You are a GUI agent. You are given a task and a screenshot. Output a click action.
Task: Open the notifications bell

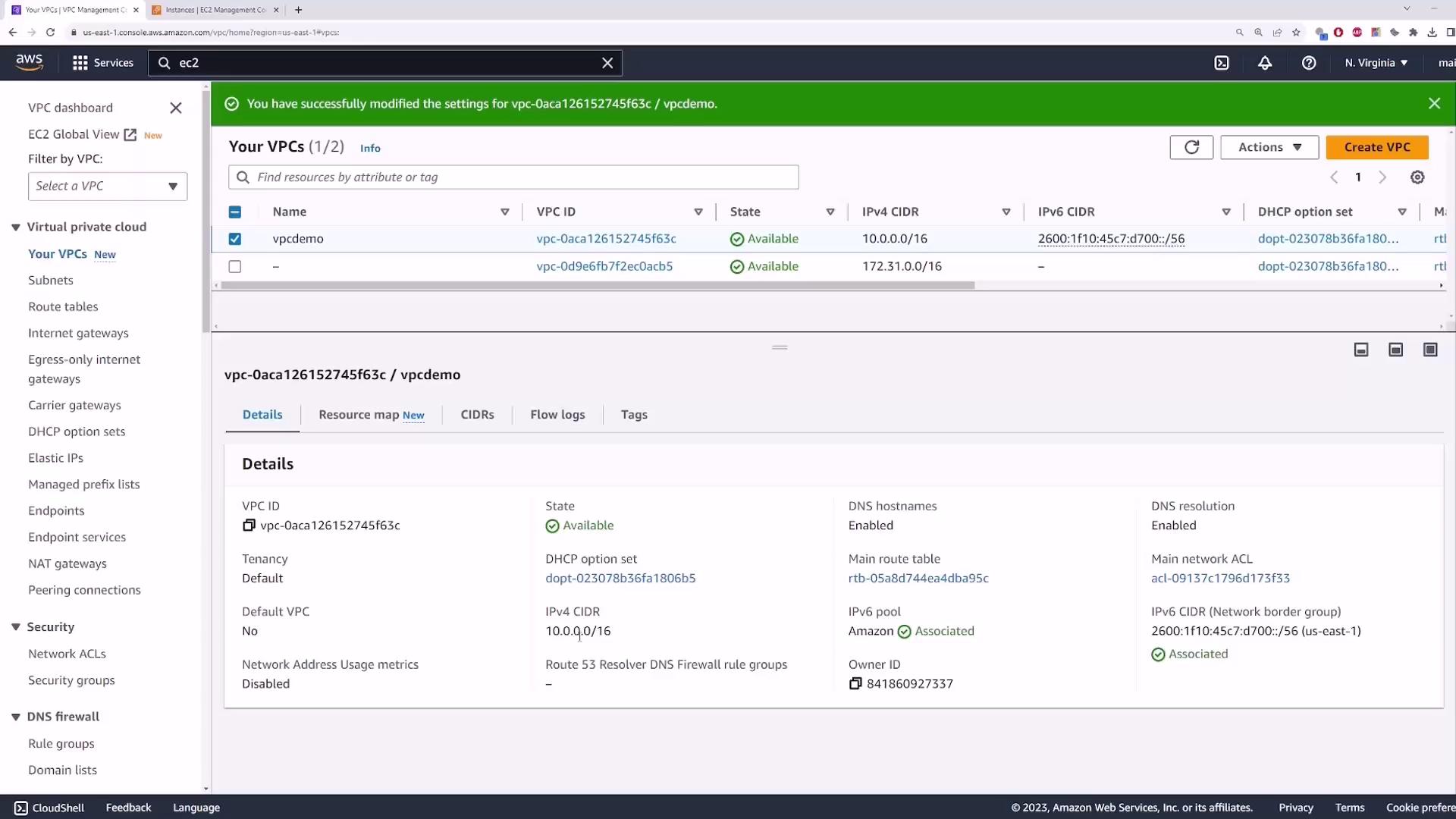[x=1265, y=63]
